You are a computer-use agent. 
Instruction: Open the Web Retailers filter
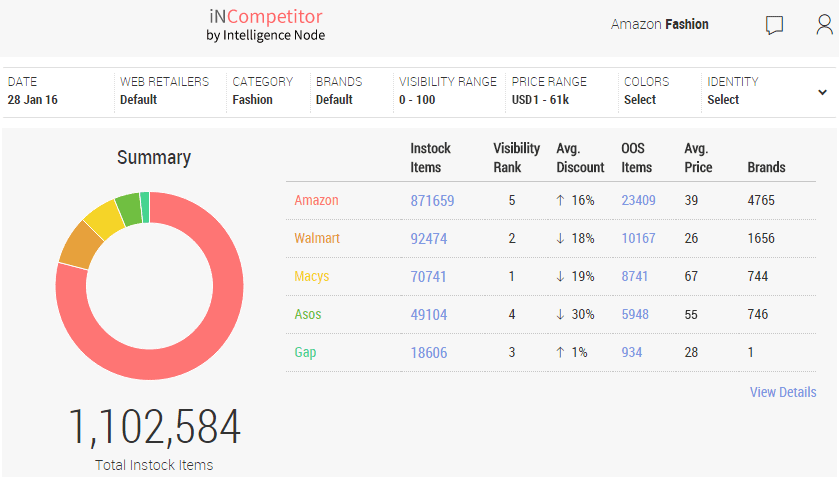pyautogui.click(x=165, y=90)
